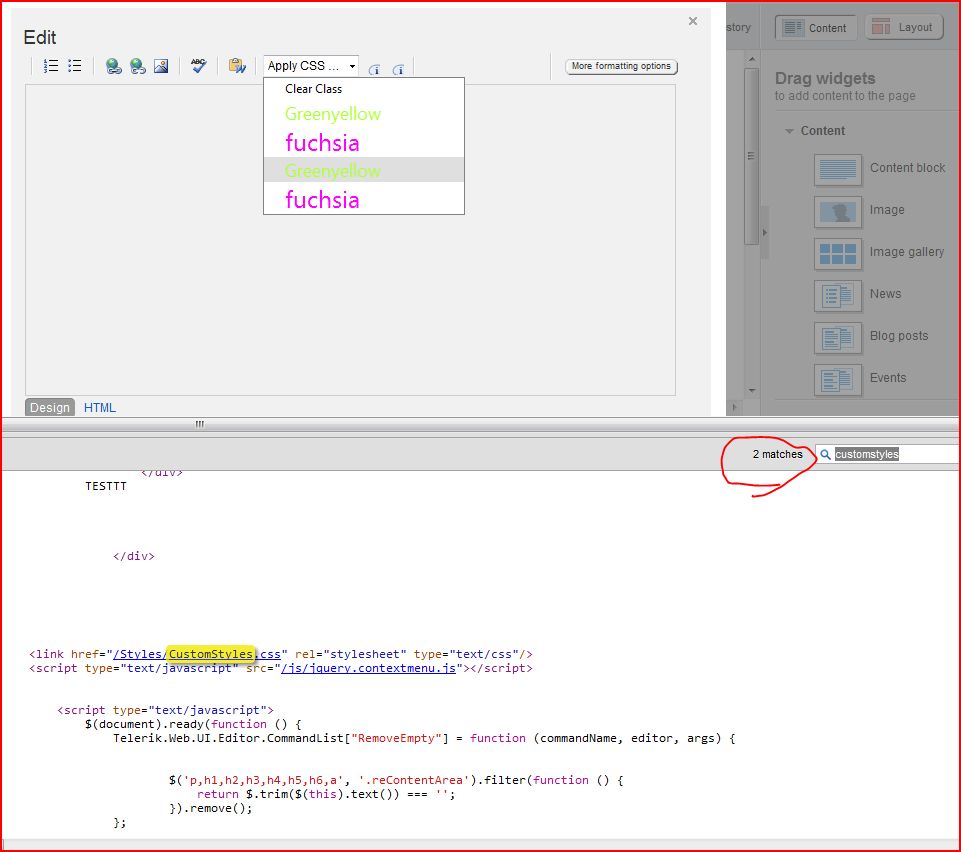Open the insert image tool
Screen dimensions: 961x852
pyautogui.click(x=161, y=66)
